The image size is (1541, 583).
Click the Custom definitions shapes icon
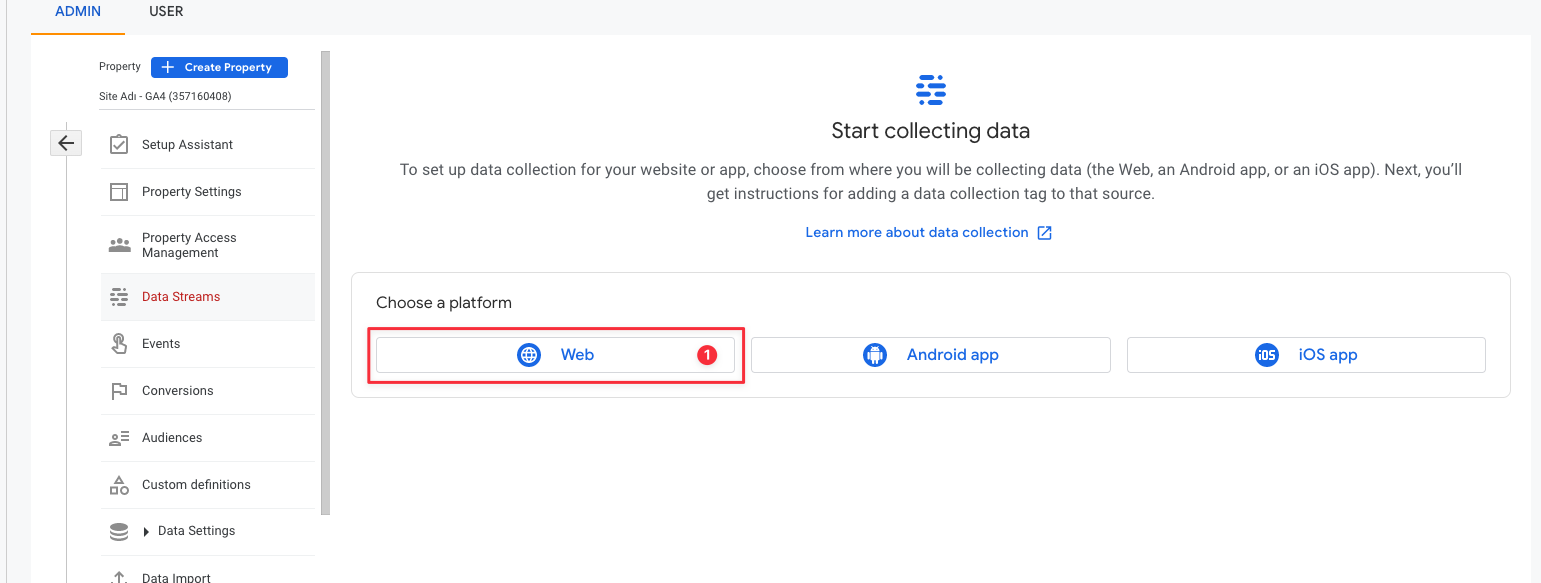click(x=119, y=485)
